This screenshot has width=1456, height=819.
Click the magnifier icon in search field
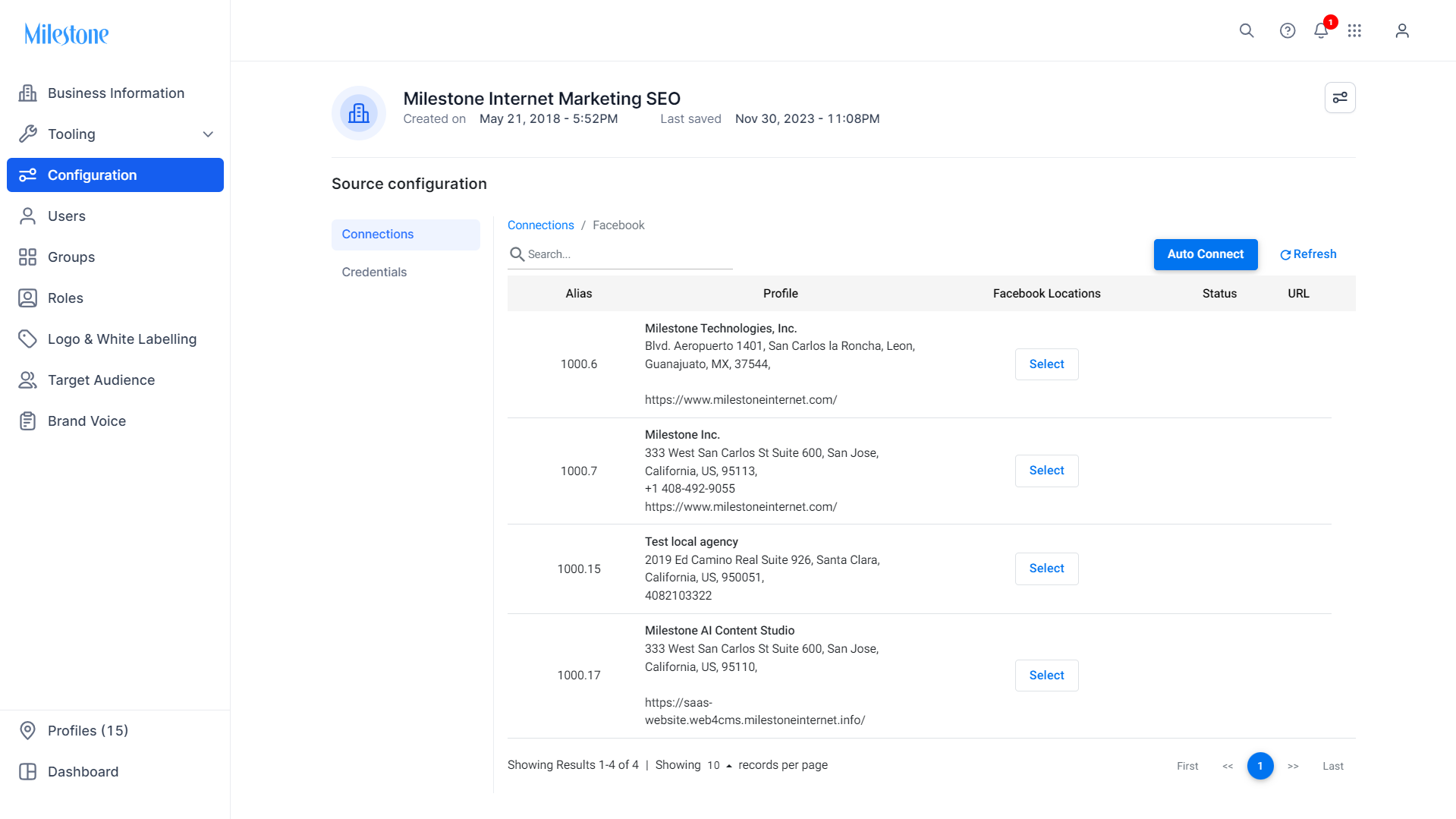click(x=517, y=254)
